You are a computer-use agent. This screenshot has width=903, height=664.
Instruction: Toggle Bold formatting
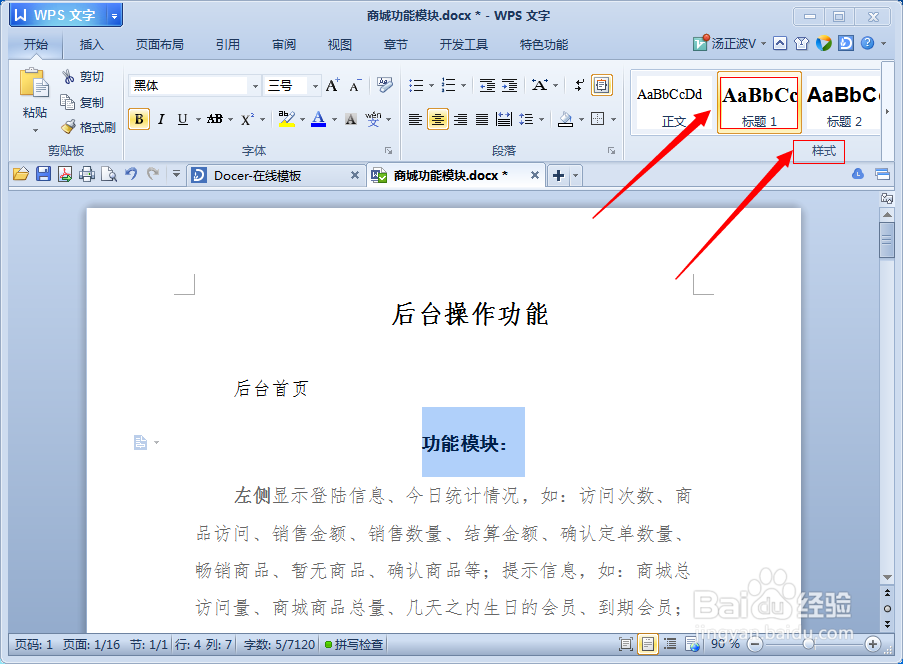[x=139, y=119]
